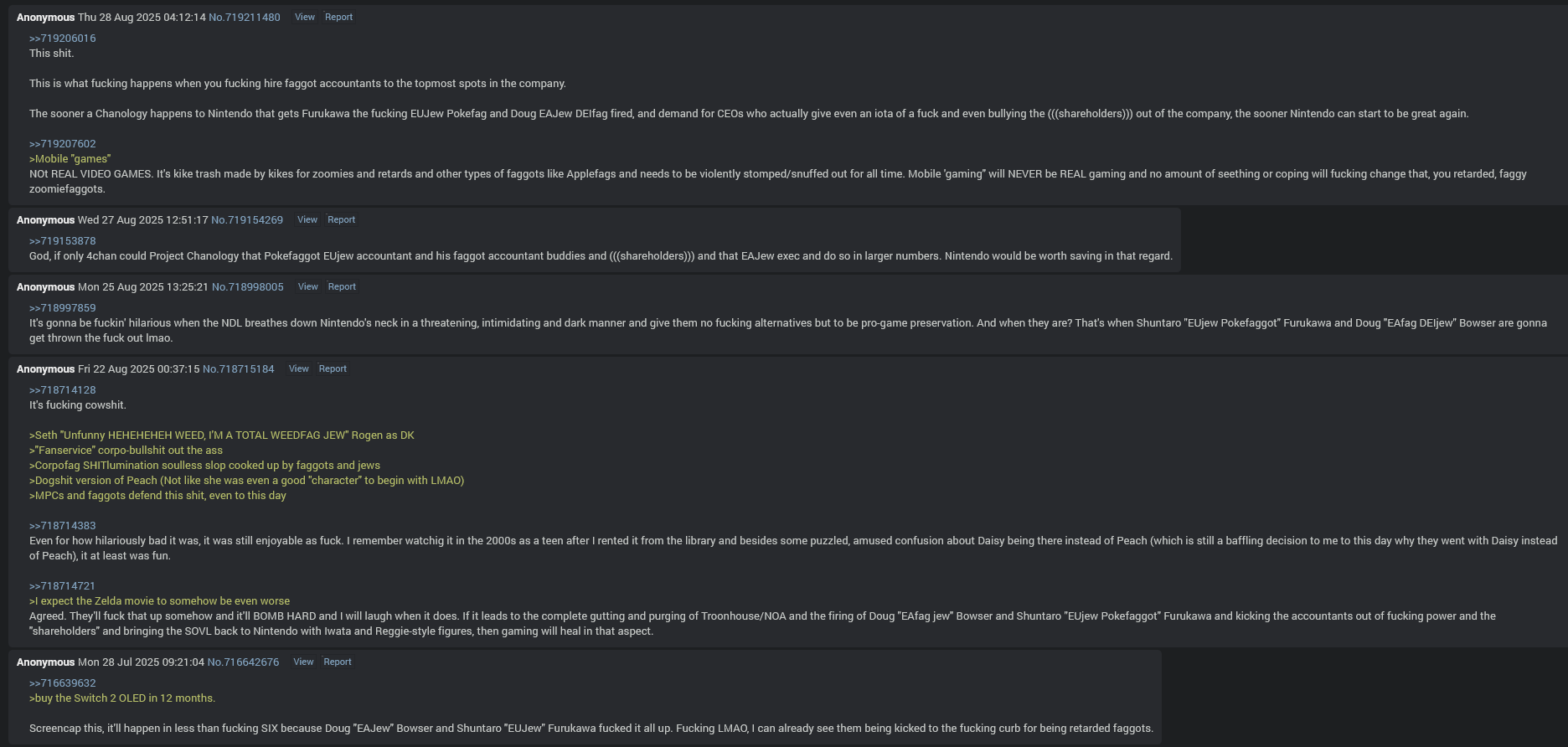
Task: Click View on post No.718998005
Action: click(307, 286)
